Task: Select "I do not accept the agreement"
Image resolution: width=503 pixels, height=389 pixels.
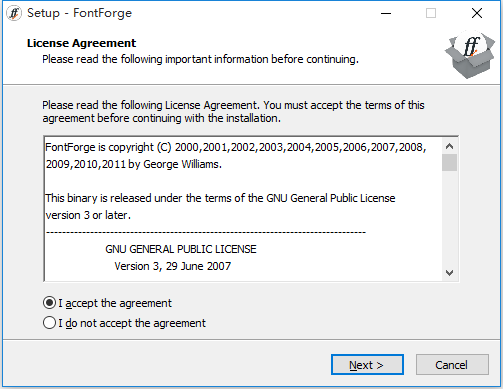Action: click(x=124, y=323)
